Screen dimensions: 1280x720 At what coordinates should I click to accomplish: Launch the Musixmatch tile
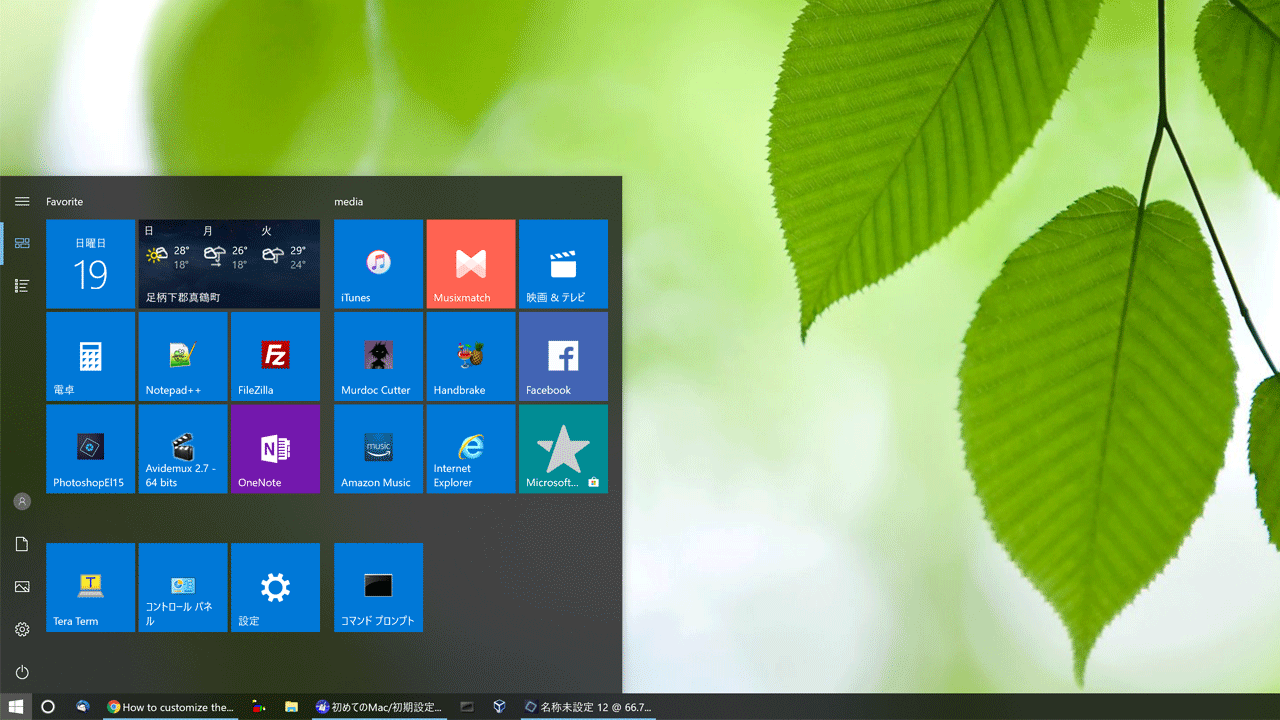click(x=471, y=264)
